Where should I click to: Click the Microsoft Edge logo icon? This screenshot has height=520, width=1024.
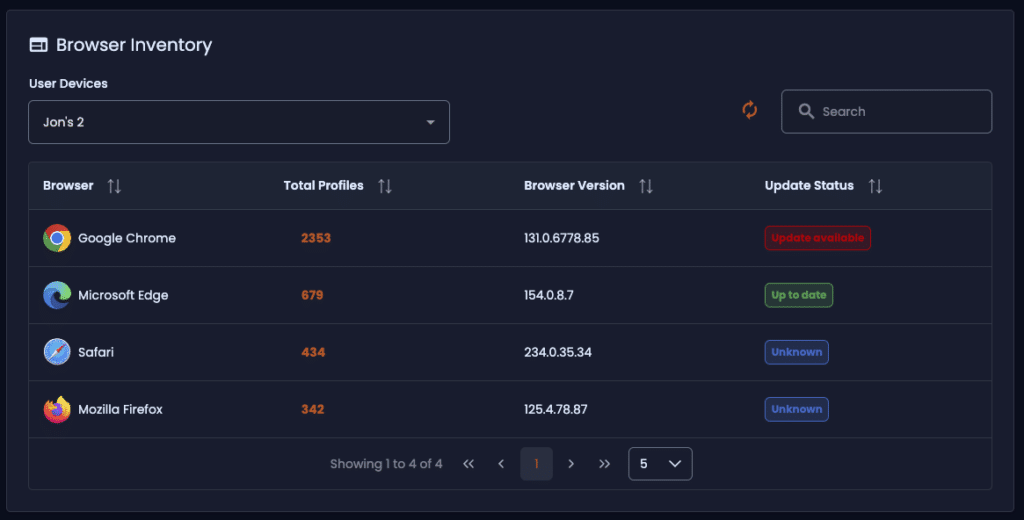click(x=57, y=295)
